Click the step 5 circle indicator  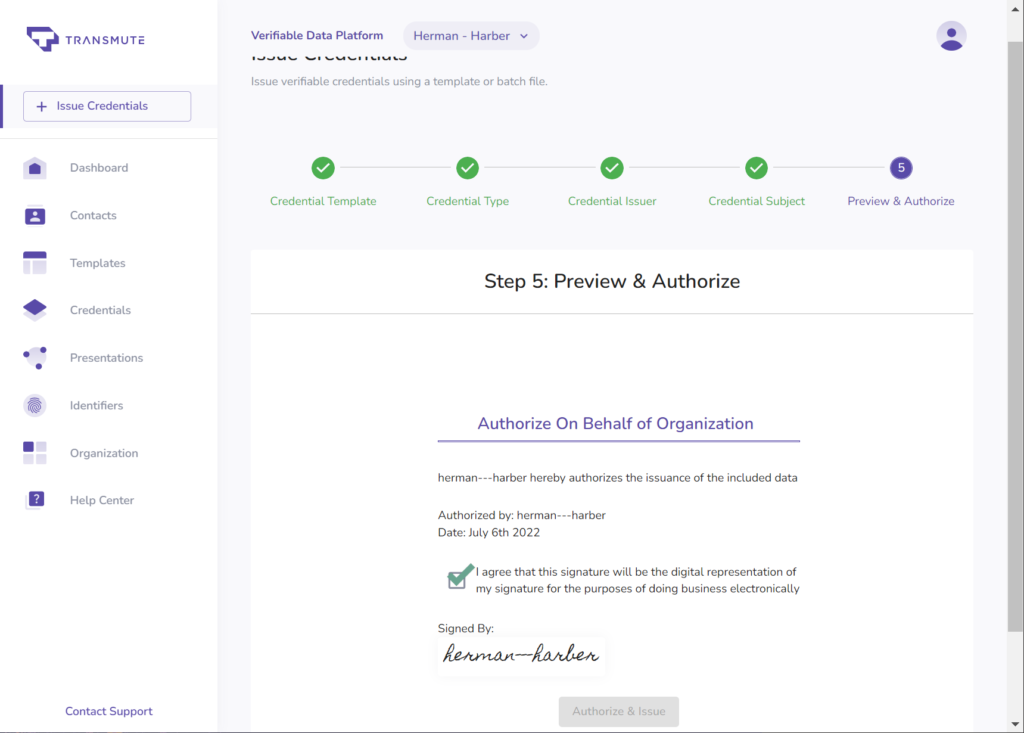pos(901,168)
